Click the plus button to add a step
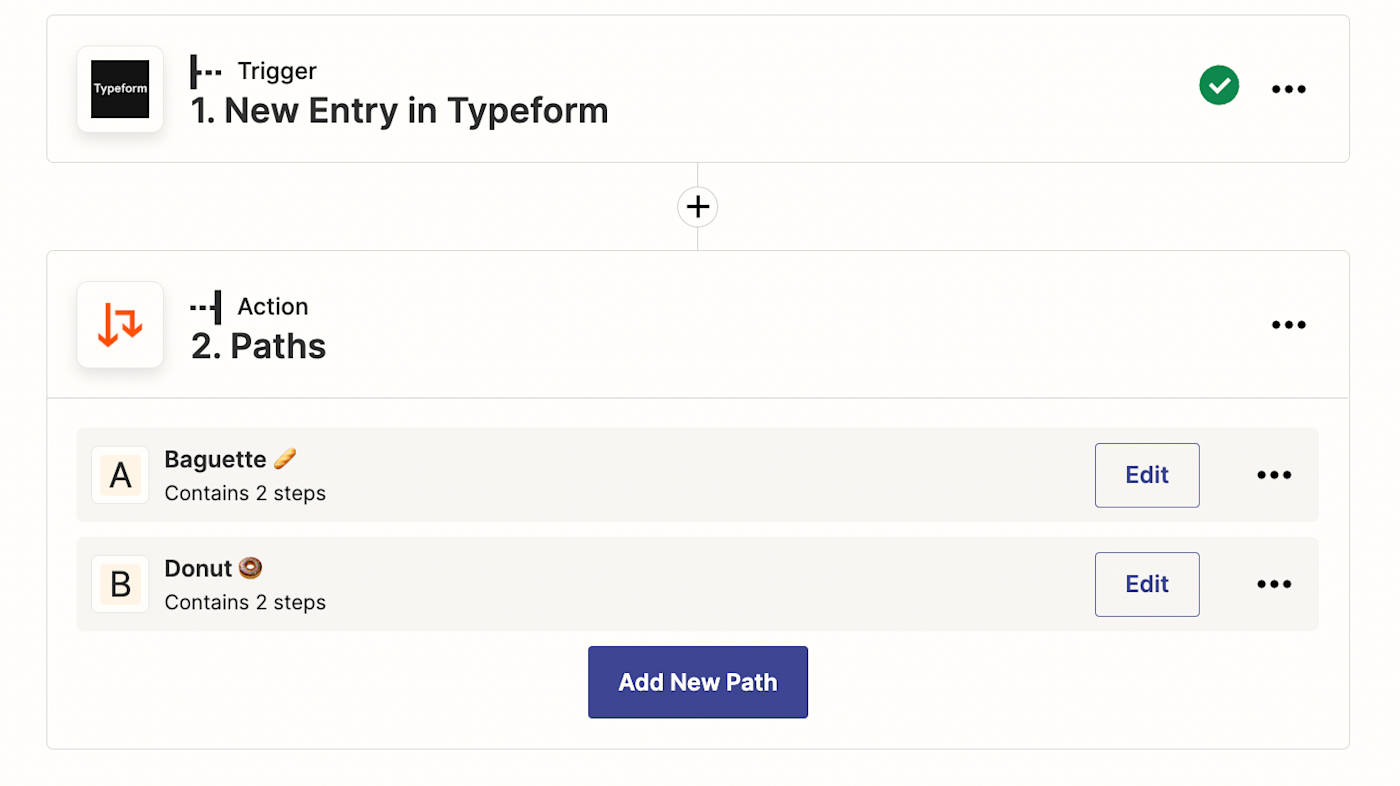 tap(697, 207)
